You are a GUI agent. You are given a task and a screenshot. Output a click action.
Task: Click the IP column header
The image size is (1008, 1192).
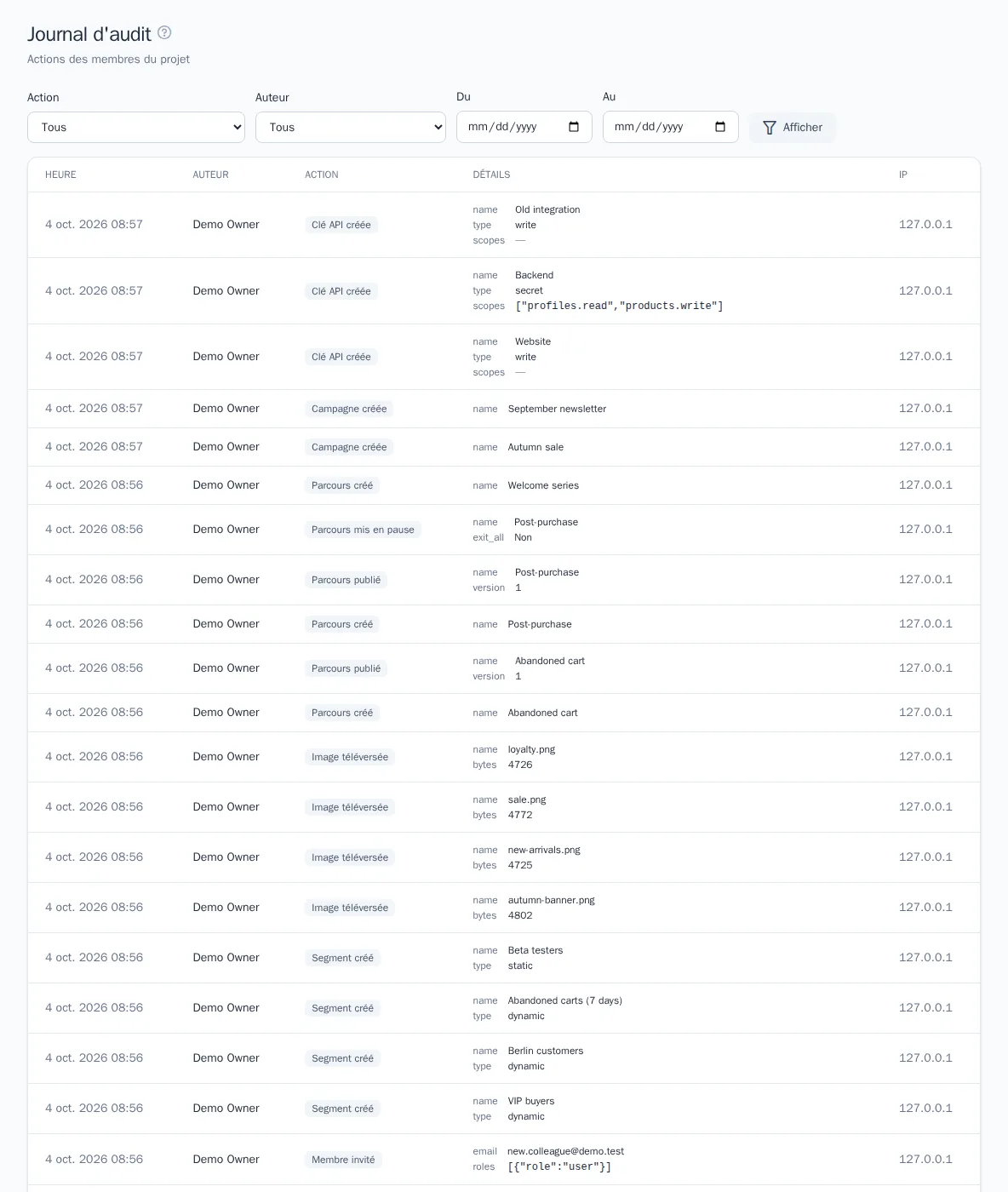(903, 175)
